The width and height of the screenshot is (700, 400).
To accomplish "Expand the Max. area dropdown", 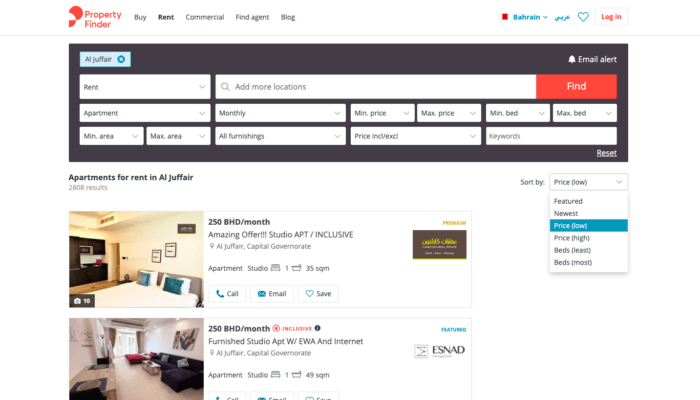I will [178, 136].
